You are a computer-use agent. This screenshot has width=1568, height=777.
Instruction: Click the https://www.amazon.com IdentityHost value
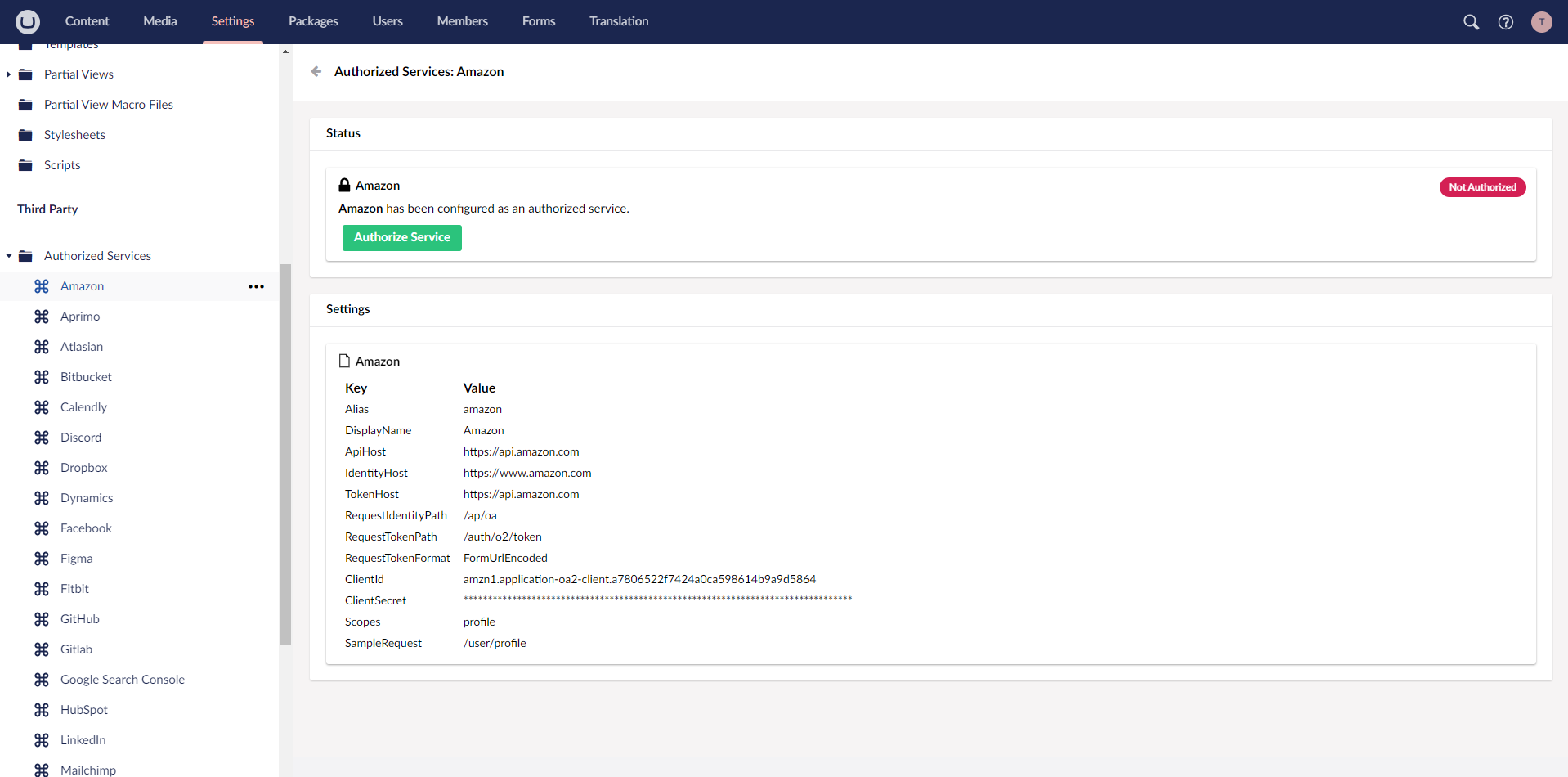coord(527,473)
